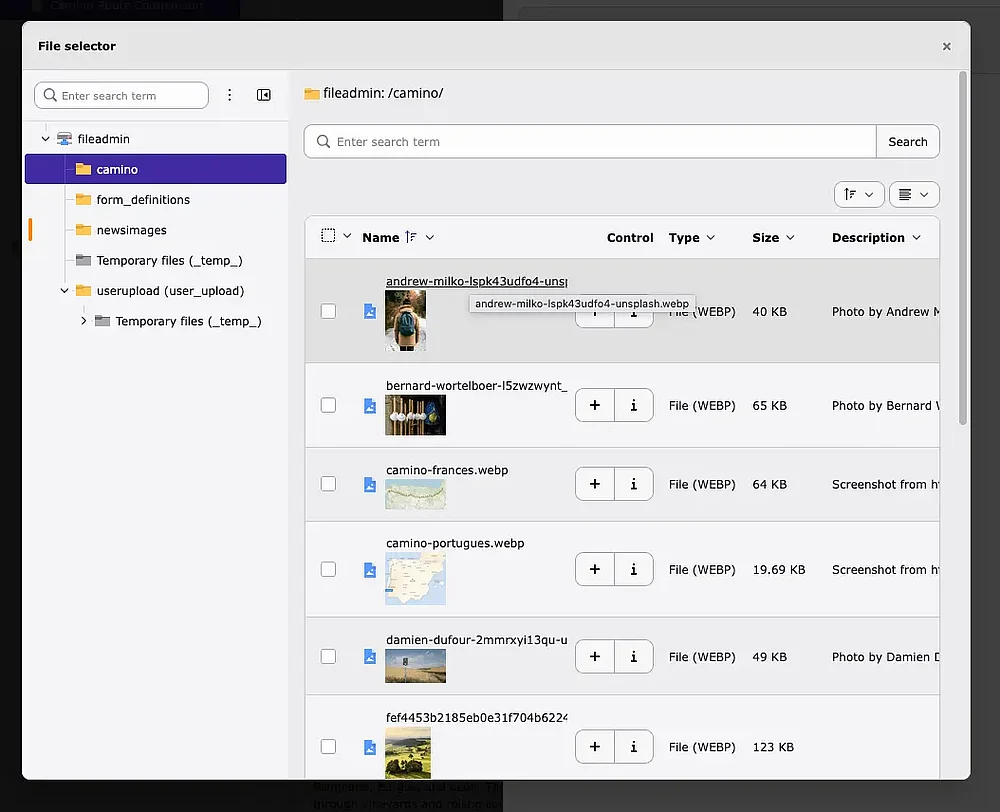This screenshot has width=1000, height=812.
Task: Expand Temporary files under userupload
Action: tap(84, 321)
